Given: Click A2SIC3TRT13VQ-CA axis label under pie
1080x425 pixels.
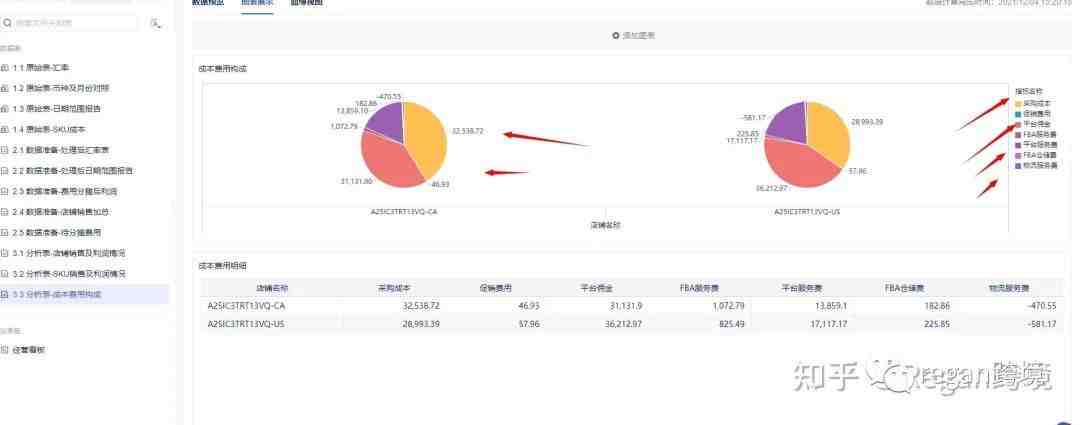Looking at the screenshot, I should click(404, 212).
